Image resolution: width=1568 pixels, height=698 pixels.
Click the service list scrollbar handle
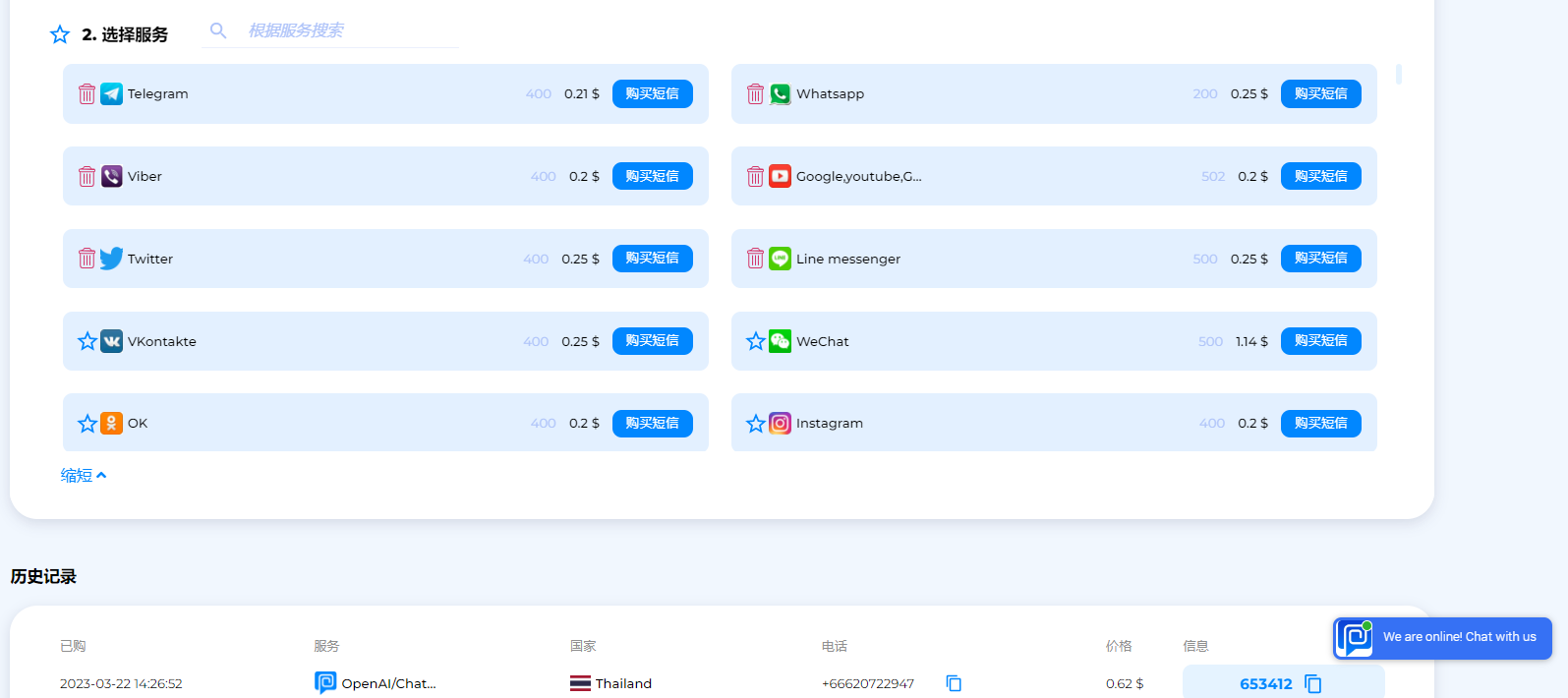(x=1398, y=74)
